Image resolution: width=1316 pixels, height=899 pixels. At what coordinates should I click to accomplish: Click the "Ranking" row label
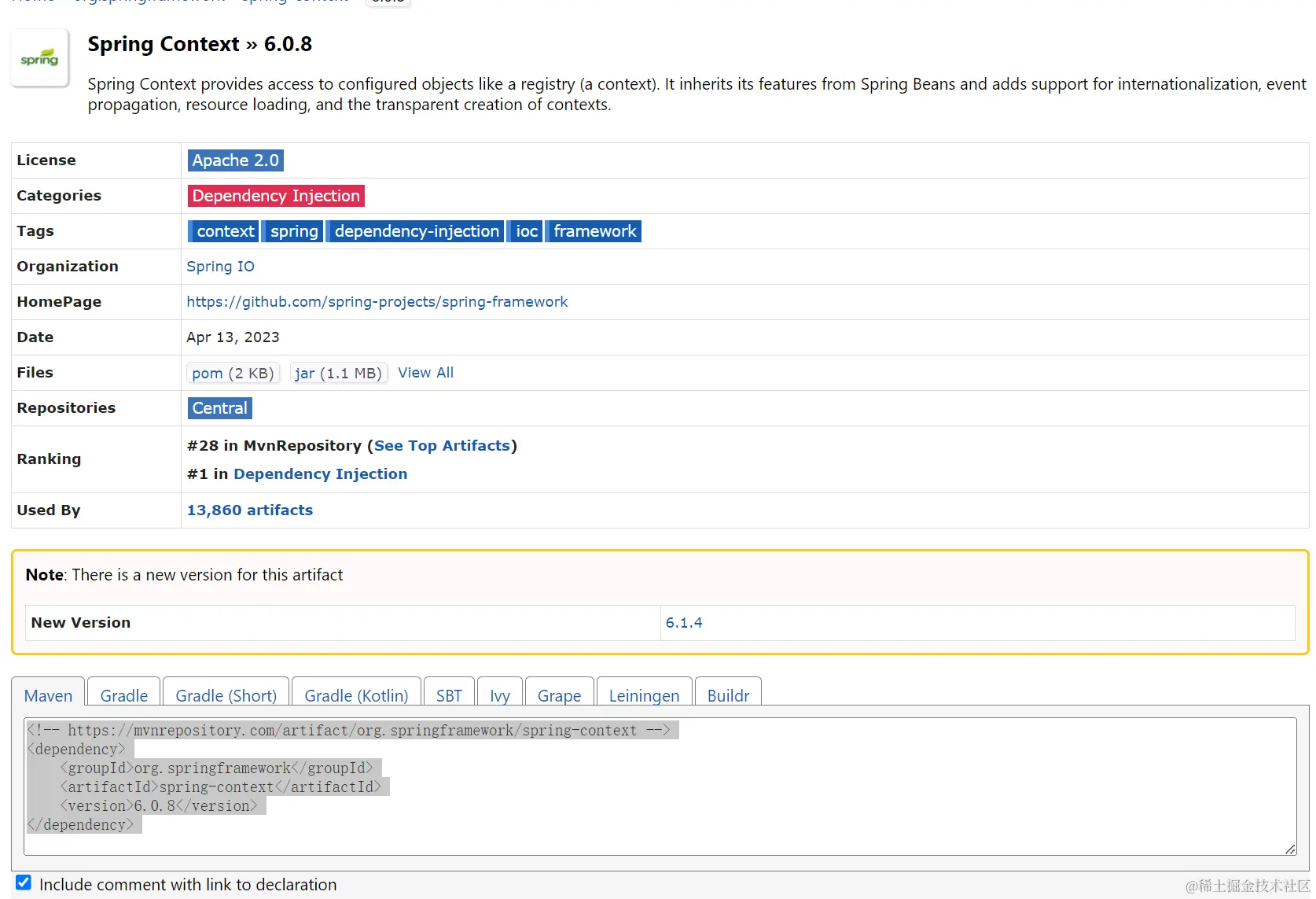[x=49, y=459]
